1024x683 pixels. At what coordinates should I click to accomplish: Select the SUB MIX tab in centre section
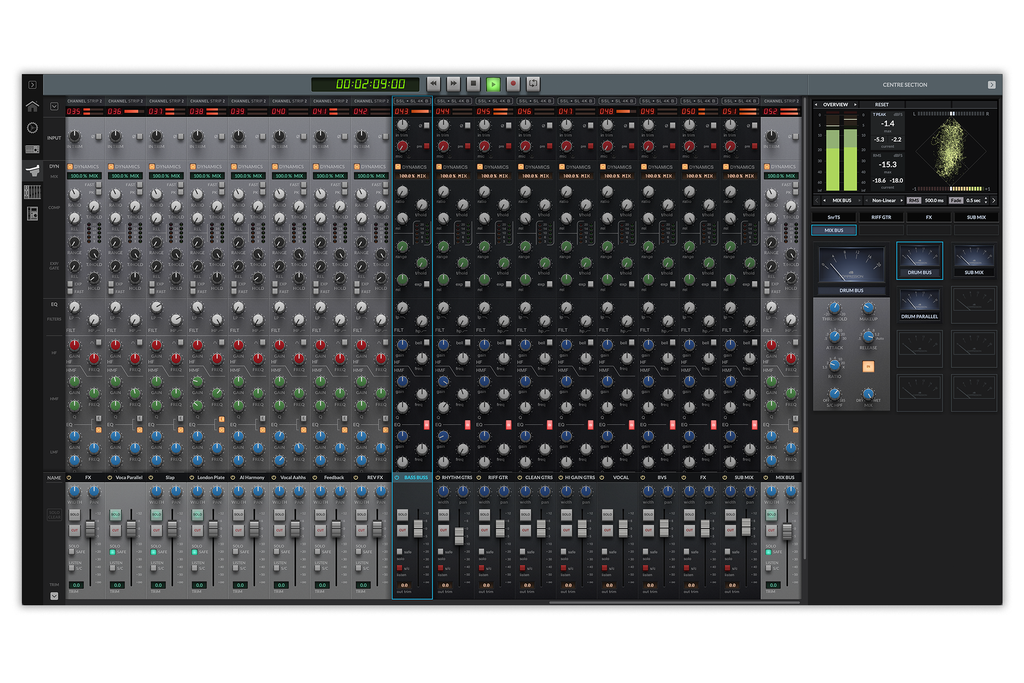pyautogui.click(x=977, y=217)
